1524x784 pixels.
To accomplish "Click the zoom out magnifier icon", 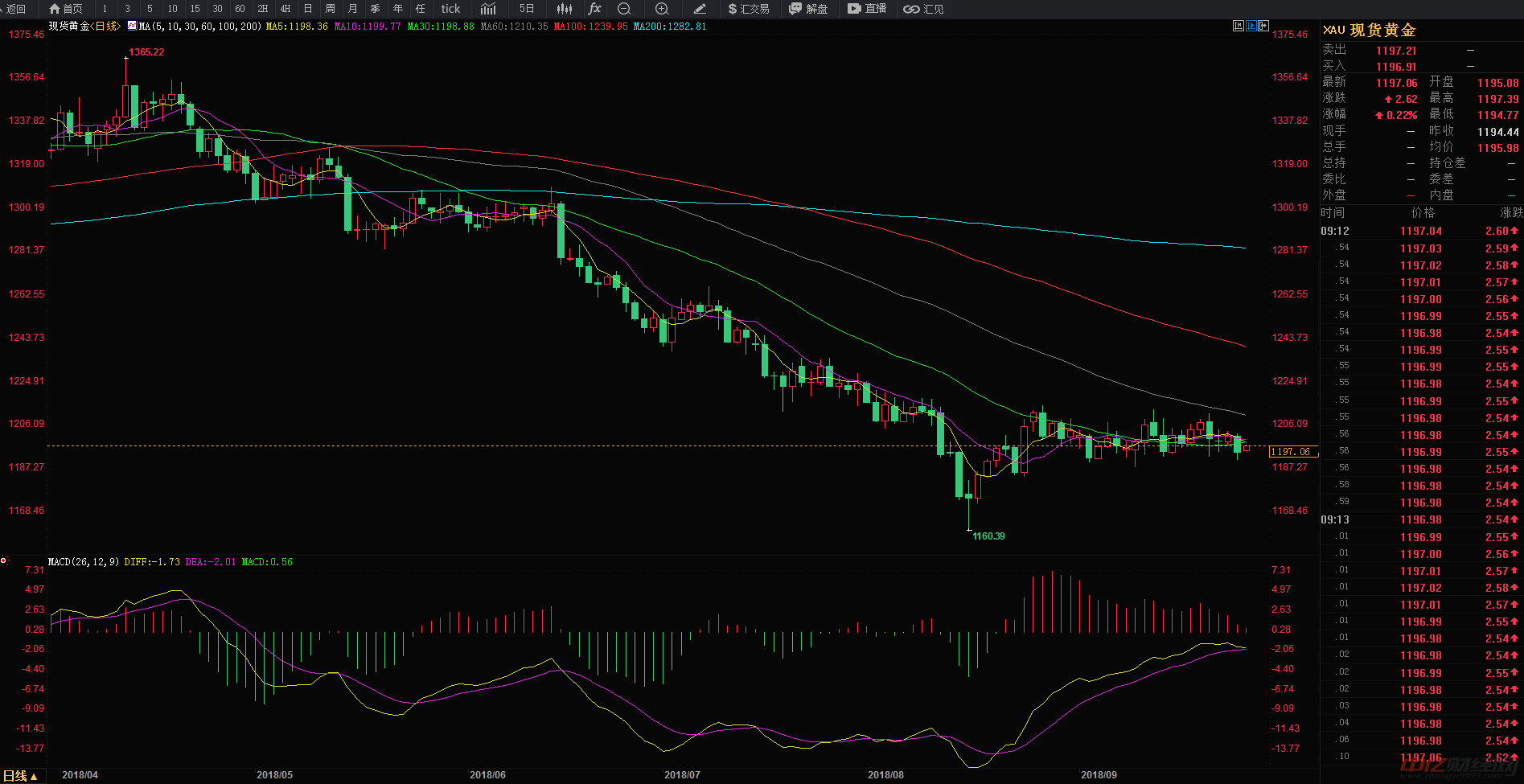I will pyautogui.click(x=624, y=9).
